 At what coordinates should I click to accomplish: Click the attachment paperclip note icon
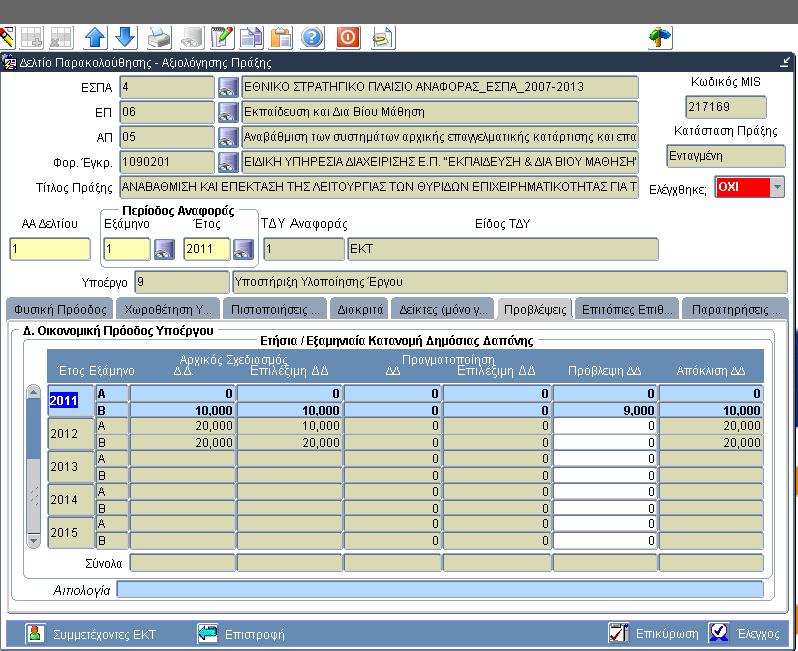tap(383, 38)
